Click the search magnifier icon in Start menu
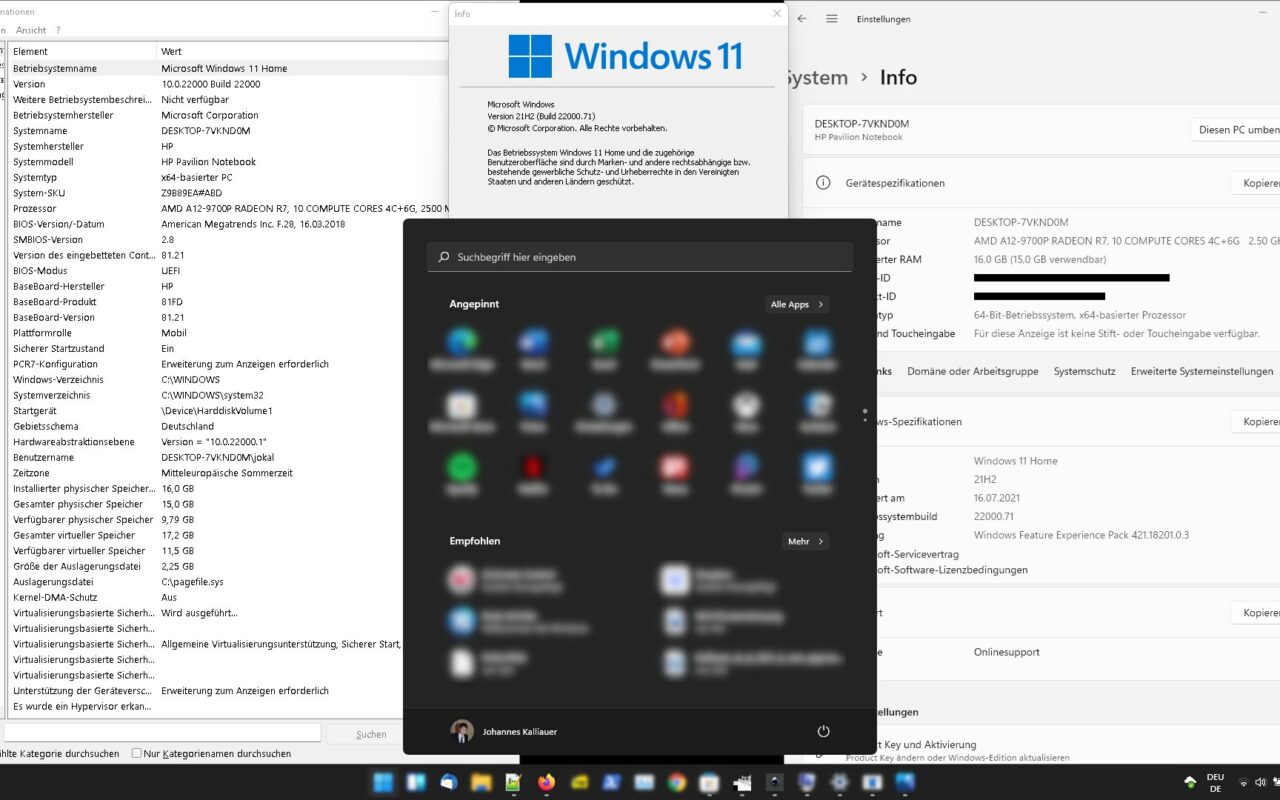The width and height of the screenshot is (1280, 800). pyautogui.click(x=444, y=257)
